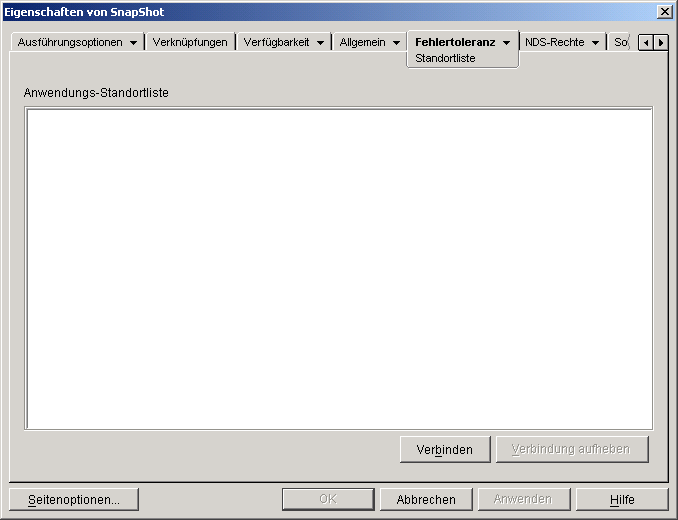Click the Anwenden button
The image size is (678, 520).
524,500
